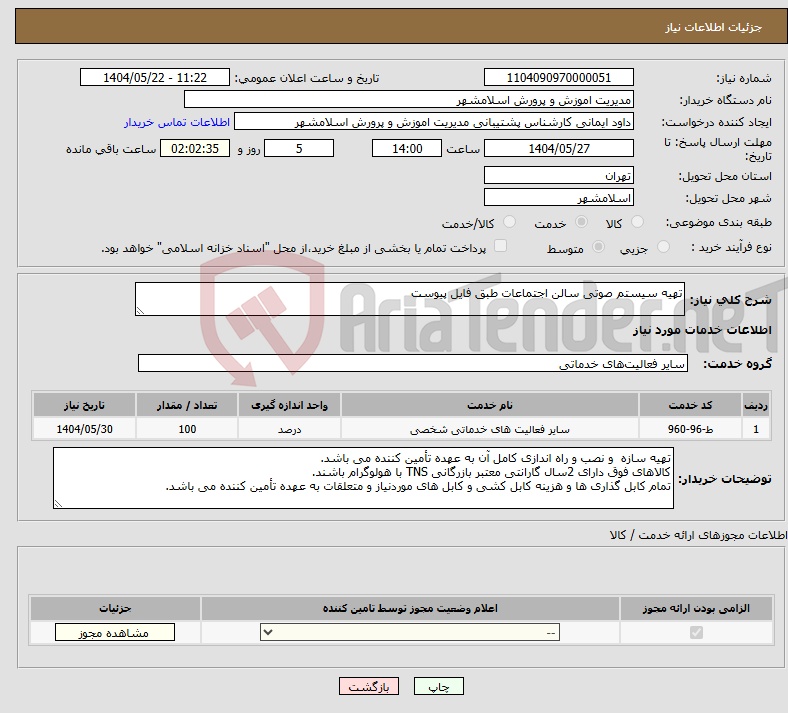The height and width of the screenshot is (713, 788).
Task: Click the بازگشت back button
Action: coord(369,686)
